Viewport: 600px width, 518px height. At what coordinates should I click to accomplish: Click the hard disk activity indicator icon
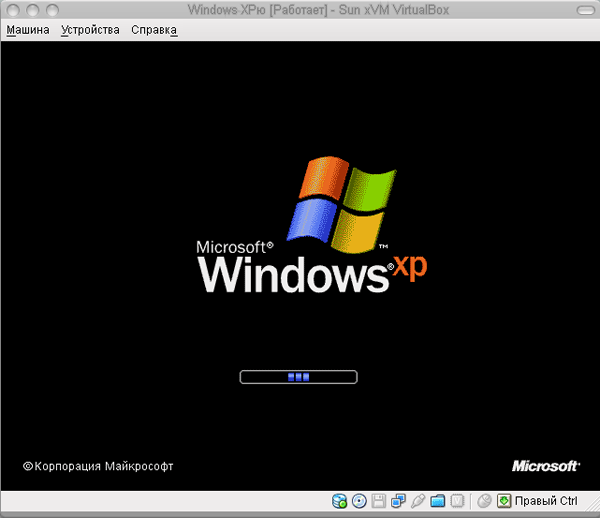coord(339,501)
